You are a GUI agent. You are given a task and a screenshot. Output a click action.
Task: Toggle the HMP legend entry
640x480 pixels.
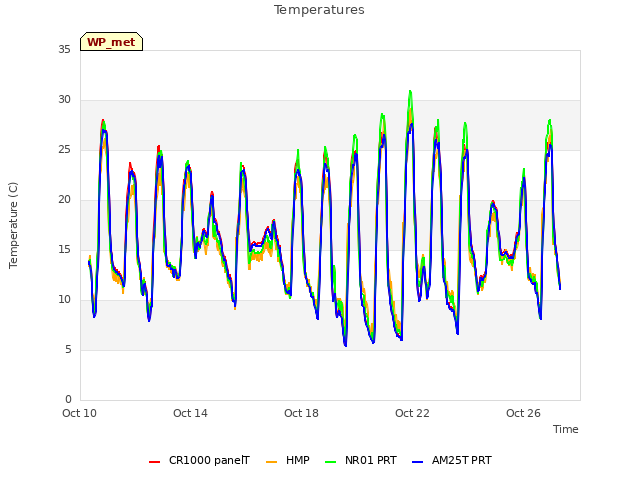pyautogui.click(x=287, y=460)
